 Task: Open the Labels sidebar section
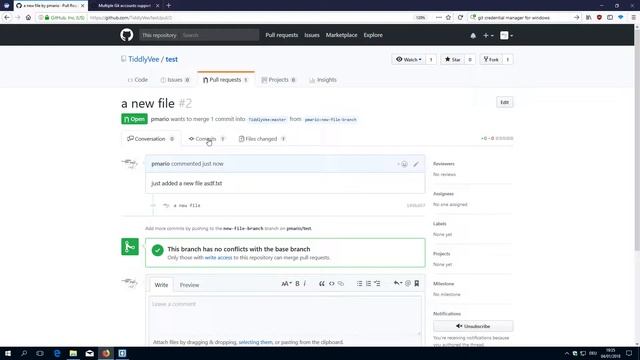click(440, 224)
